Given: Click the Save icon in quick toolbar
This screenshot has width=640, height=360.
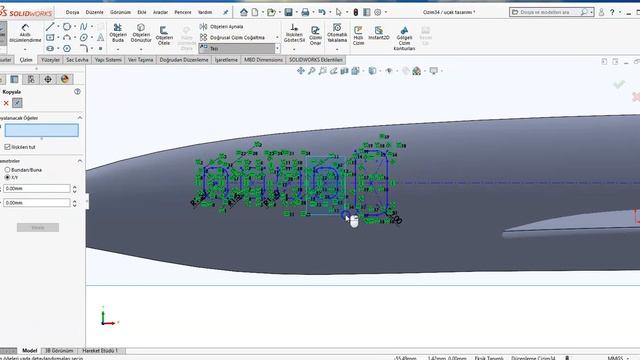Looking at the screenshot, I should click(x=289, y=12).
